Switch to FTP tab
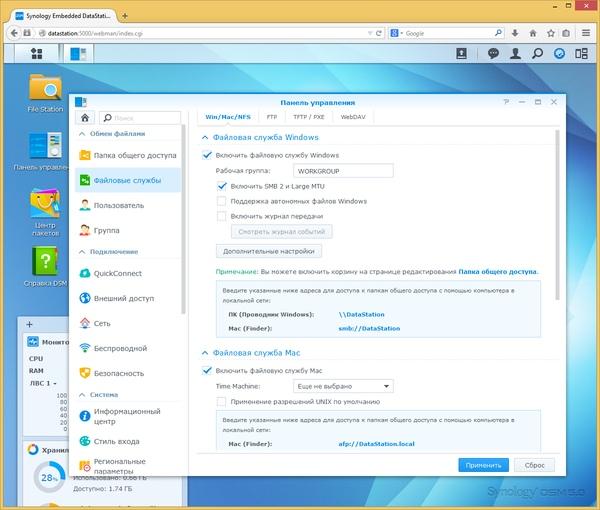Screen dimensions: 600x510 point(272,117)
